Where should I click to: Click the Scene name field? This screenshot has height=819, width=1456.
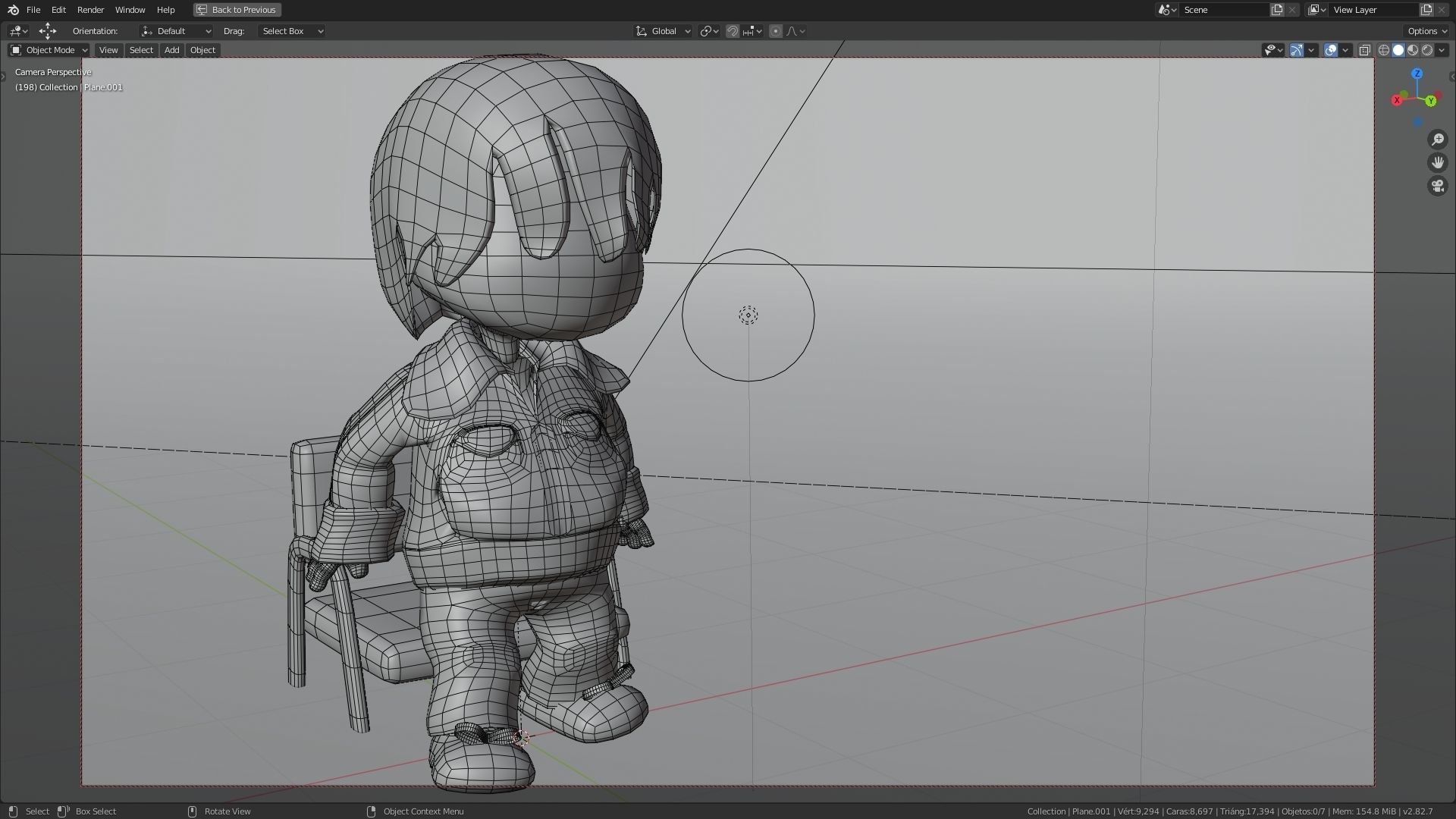point(1225,10)
